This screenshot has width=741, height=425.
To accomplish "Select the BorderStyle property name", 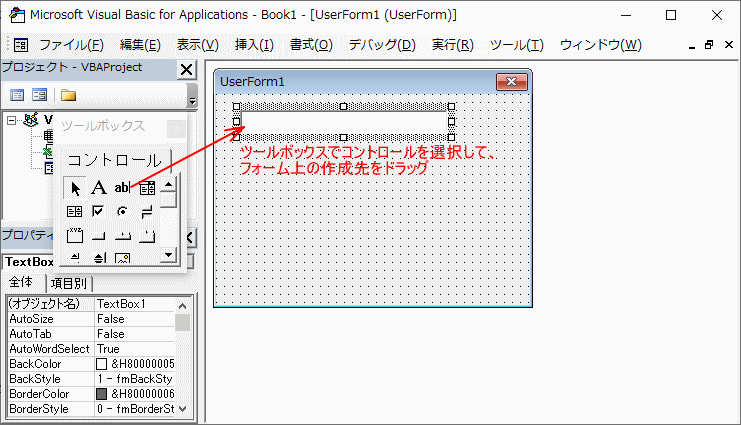I will tap(51, 409).
